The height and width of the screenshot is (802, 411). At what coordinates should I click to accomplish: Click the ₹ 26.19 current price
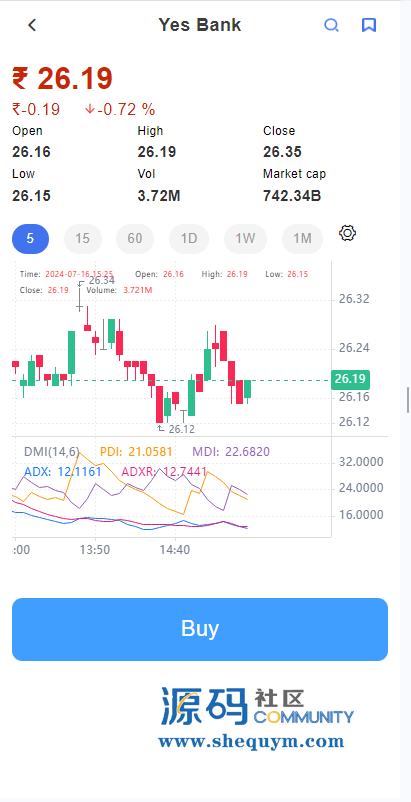62,79
